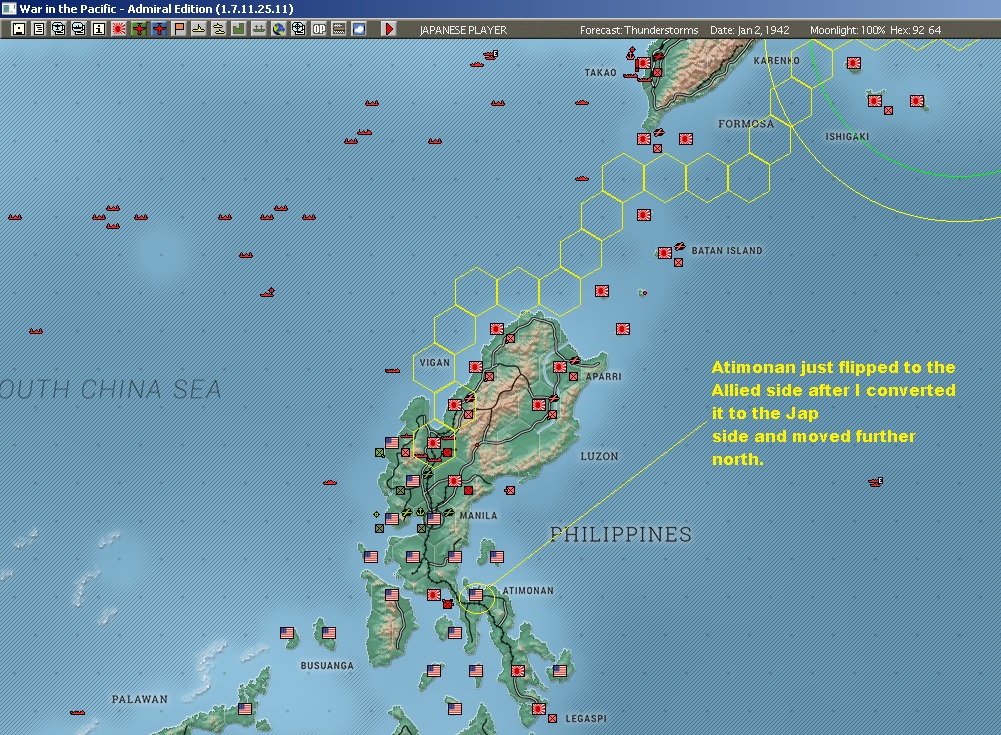
Task: Click the railroad track toolbar icon
Action: point(339,29)
